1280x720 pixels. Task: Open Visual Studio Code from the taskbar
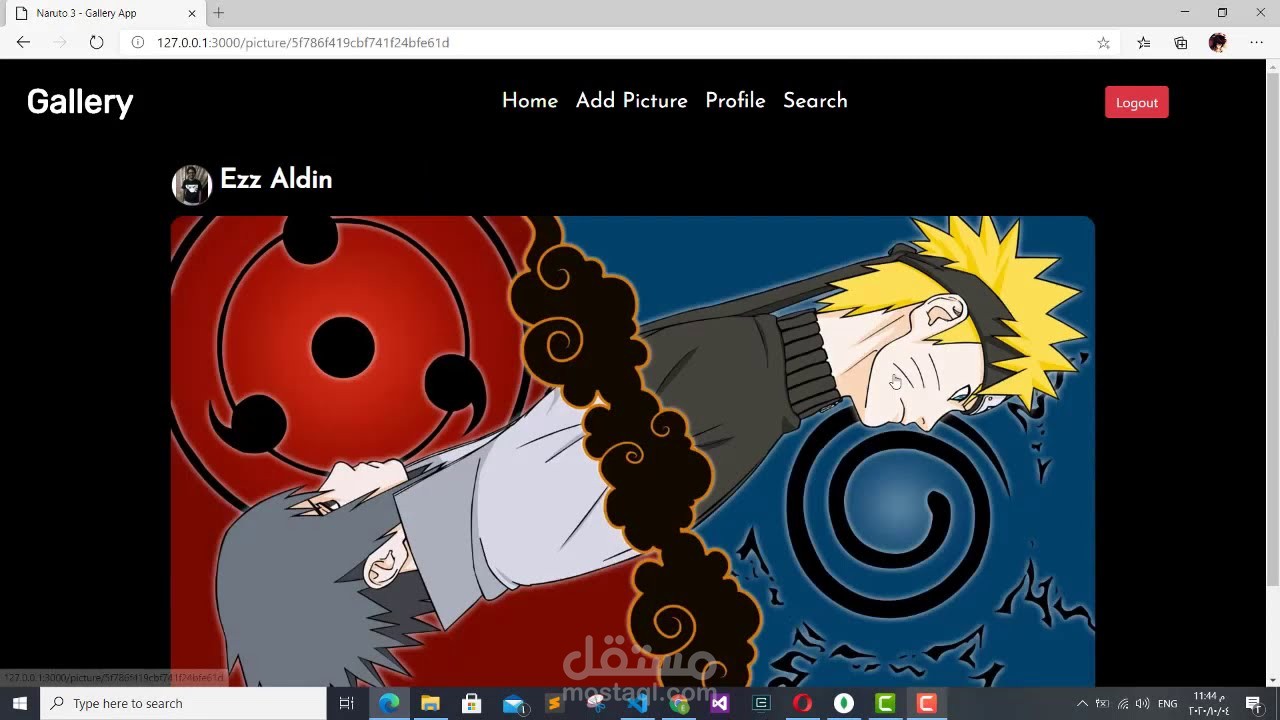click(637, 703)
